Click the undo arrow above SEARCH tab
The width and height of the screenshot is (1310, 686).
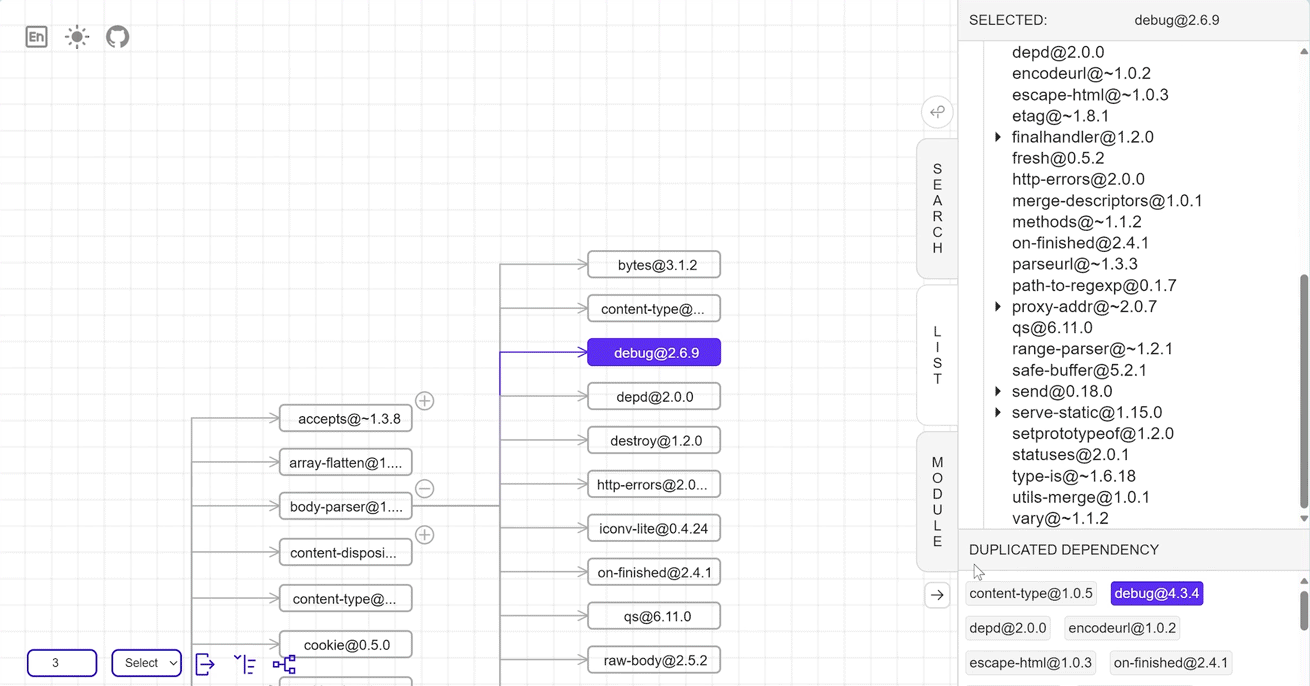pyautogui.click(x=937, y=112)
